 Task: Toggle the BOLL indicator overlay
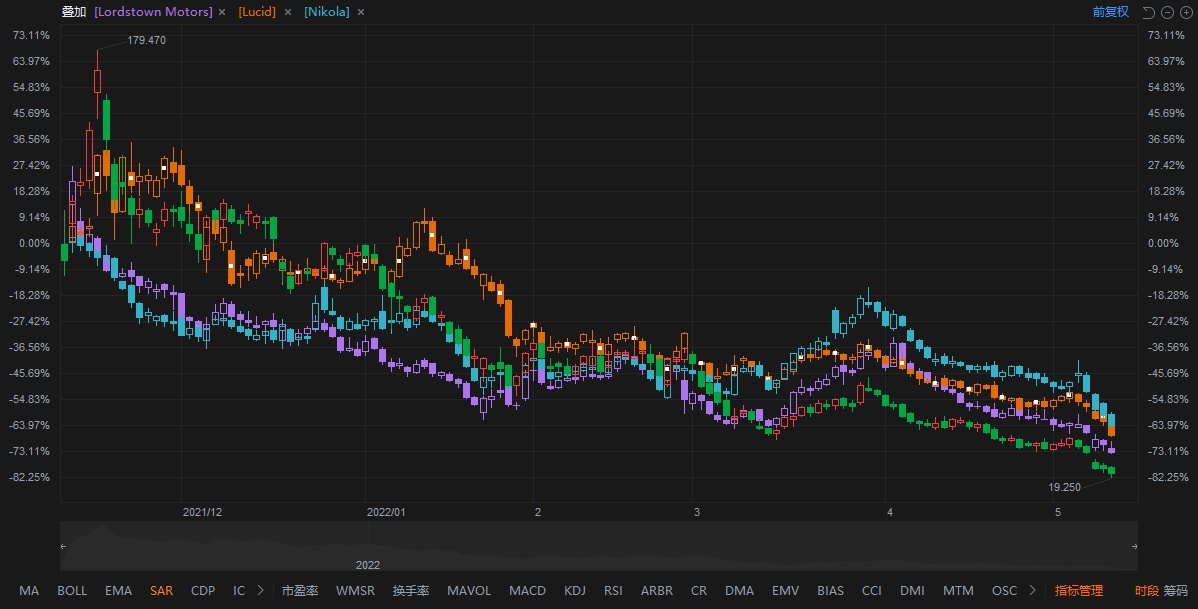click(72, 591)
